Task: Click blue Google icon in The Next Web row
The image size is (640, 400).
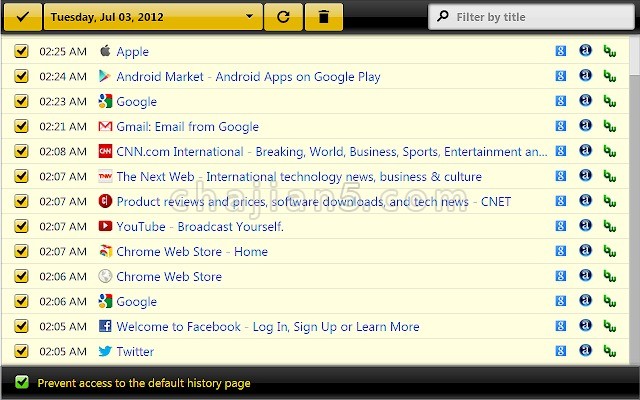Action: (x=561, y=176)
